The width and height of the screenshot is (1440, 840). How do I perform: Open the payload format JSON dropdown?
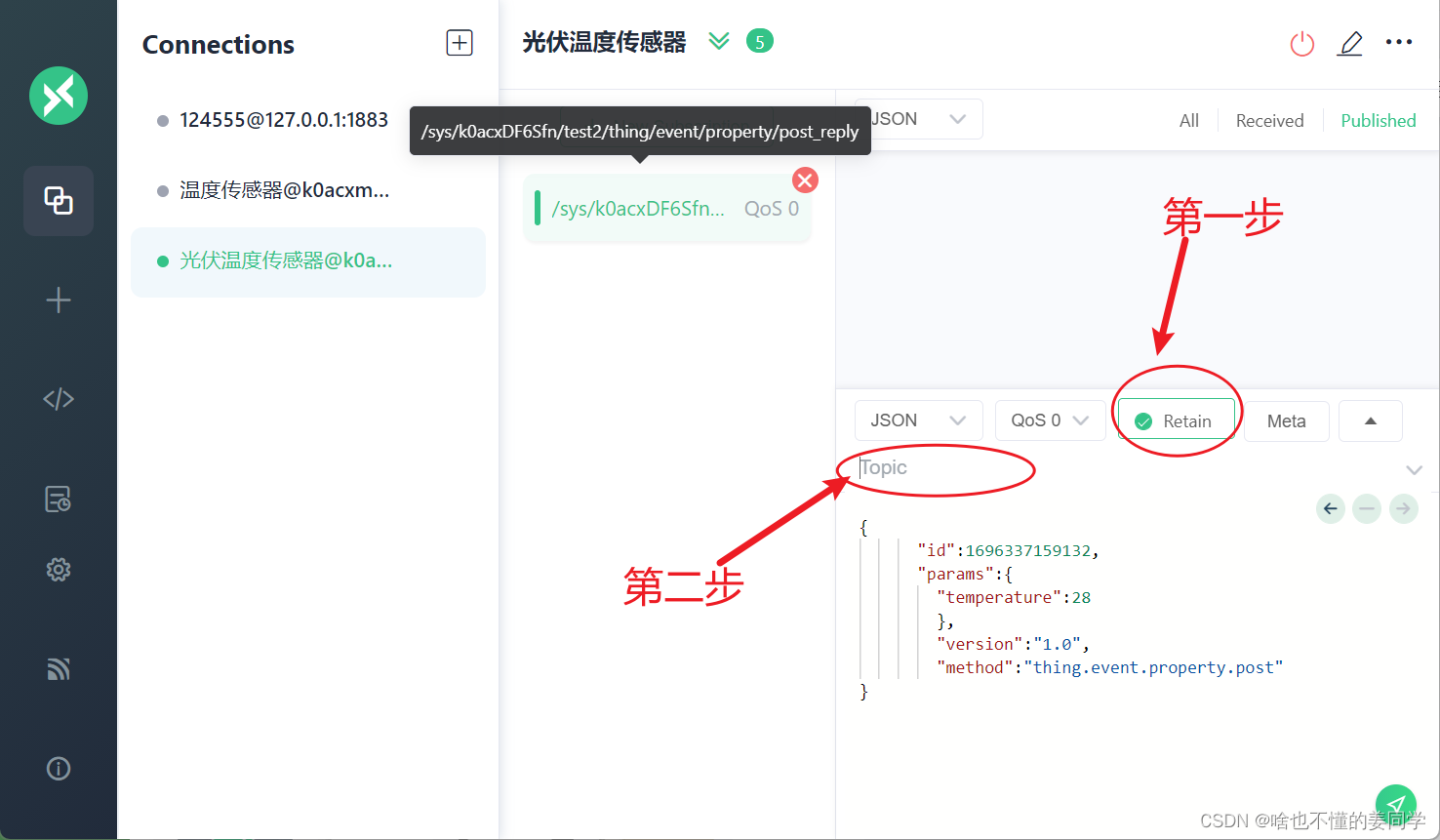click(918, 420)
